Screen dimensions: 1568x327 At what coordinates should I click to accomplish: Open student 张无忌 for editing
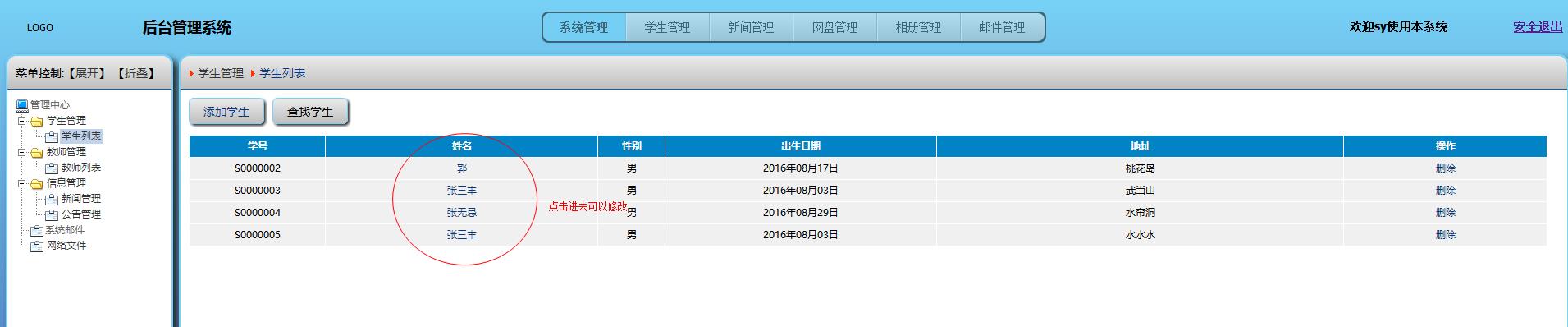coord(462,212)
